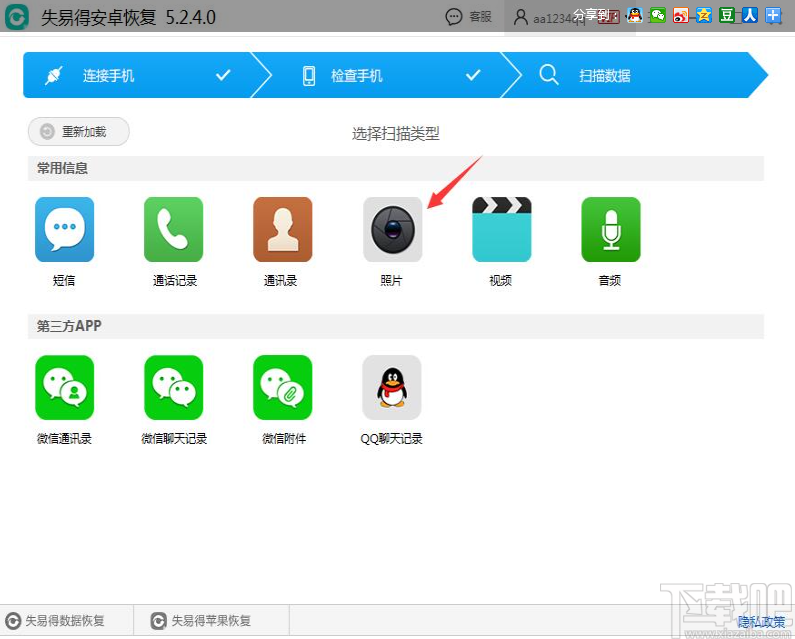The width and height of the screenshot is (795, 639).
Task: Share to Sina Weibo icon
Action: [680, 15]
